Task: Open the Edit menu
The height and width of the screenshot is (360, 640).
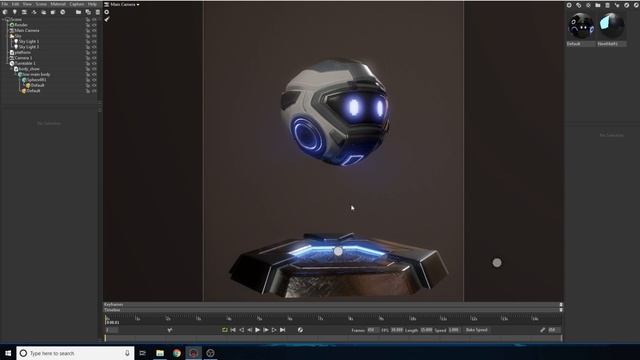Action: [x=16, y=4]
